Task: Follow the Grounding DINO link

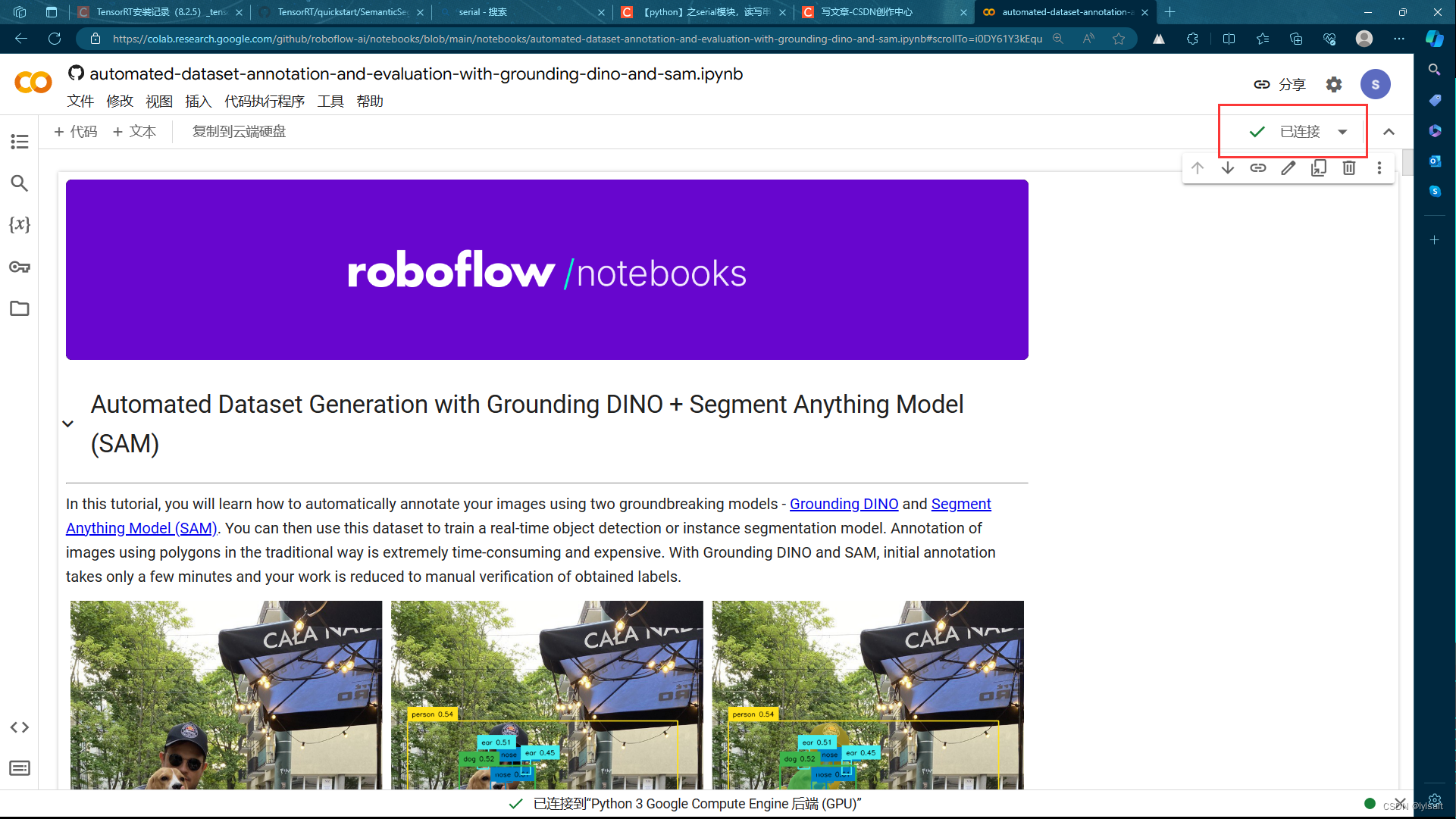Action: pyautogui.click(x=844, y=504)
